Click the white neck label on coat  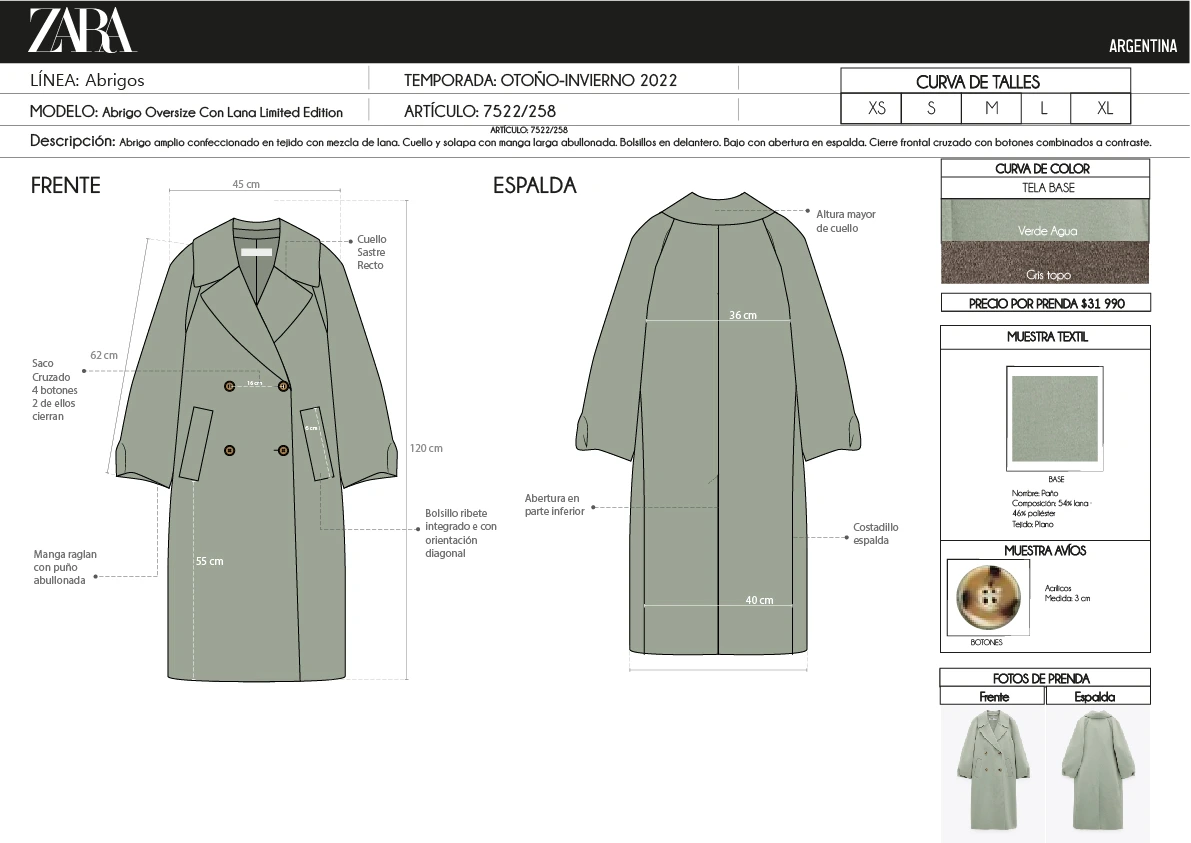[257, 252]
